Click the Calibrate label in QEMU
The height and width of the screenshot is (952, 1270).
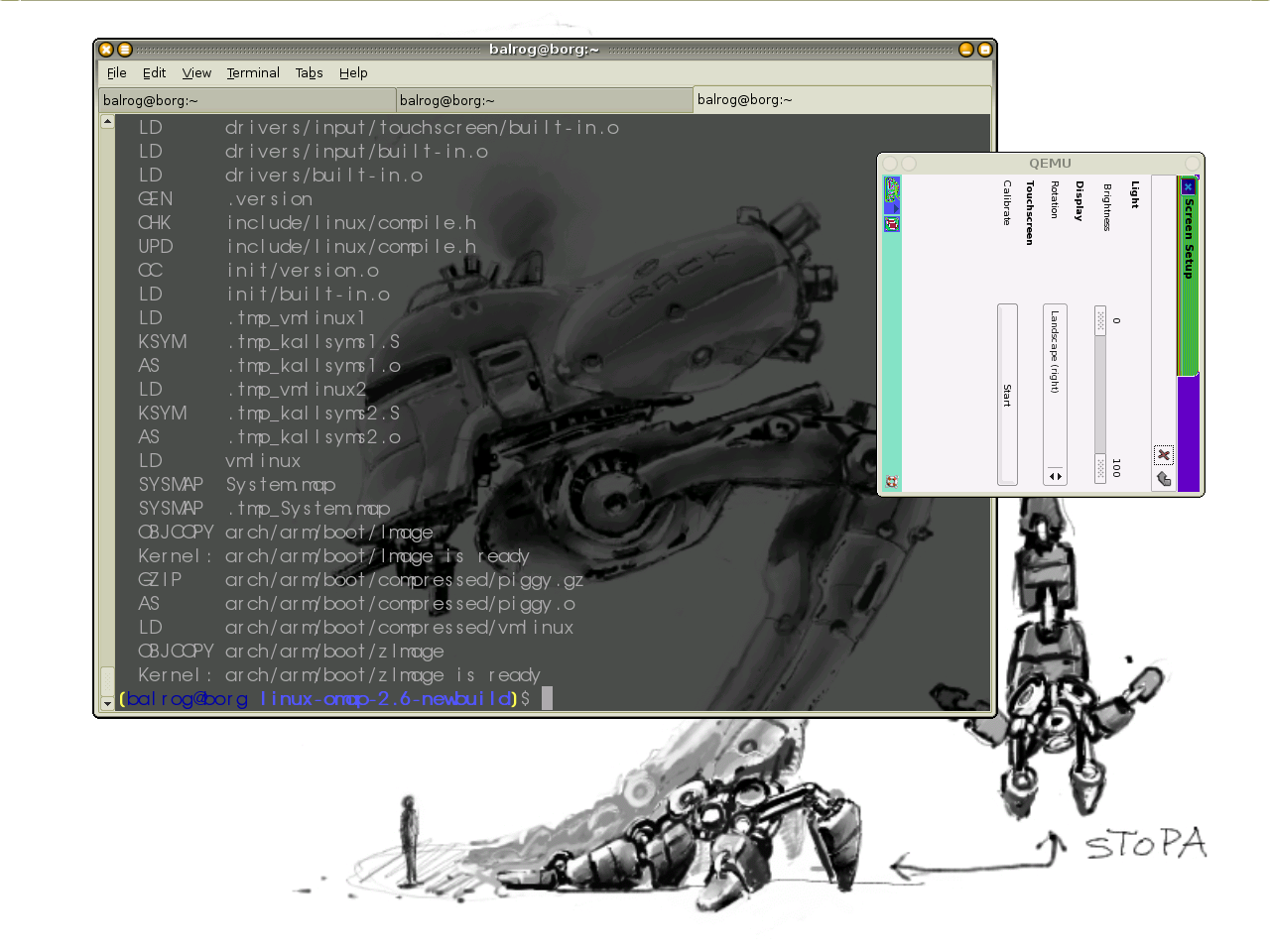[1006, 202]
